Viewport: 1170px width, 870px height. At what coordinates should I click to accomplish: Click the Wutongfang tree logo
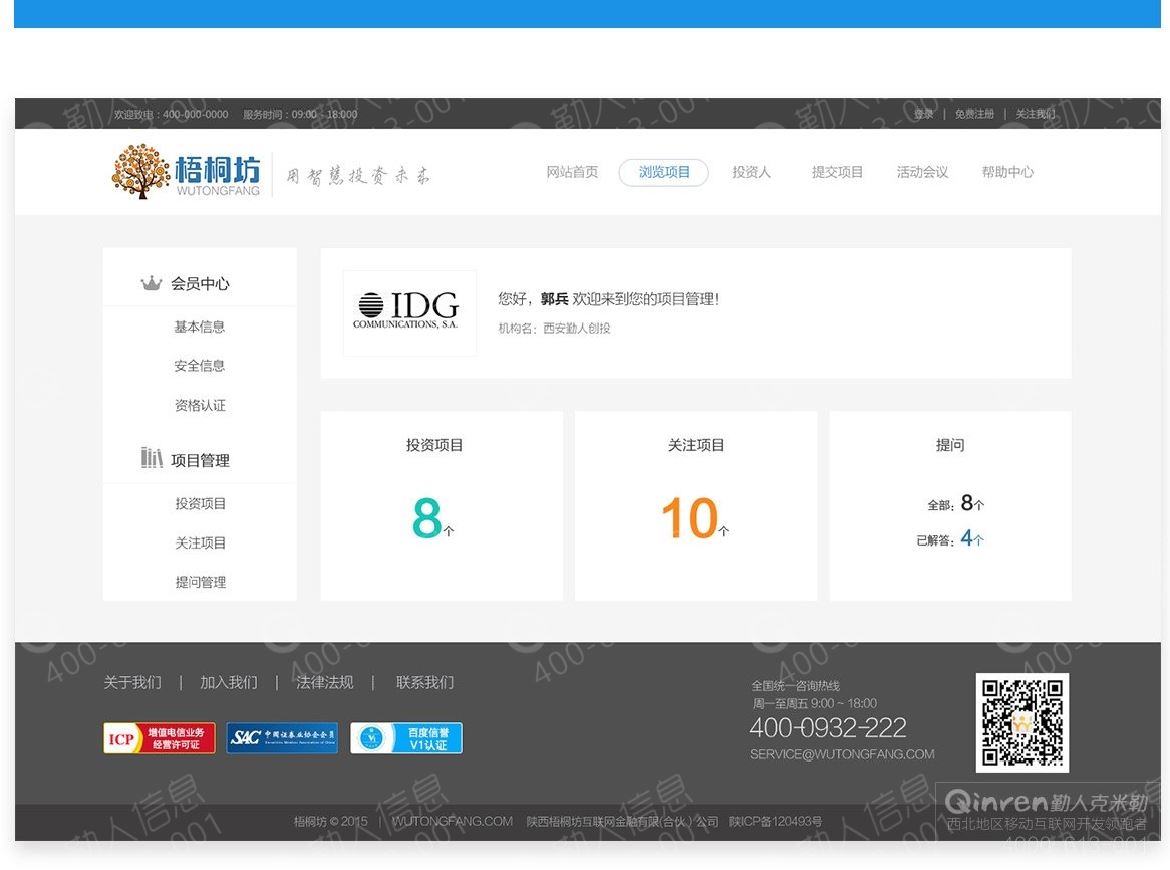click(187, 172)
